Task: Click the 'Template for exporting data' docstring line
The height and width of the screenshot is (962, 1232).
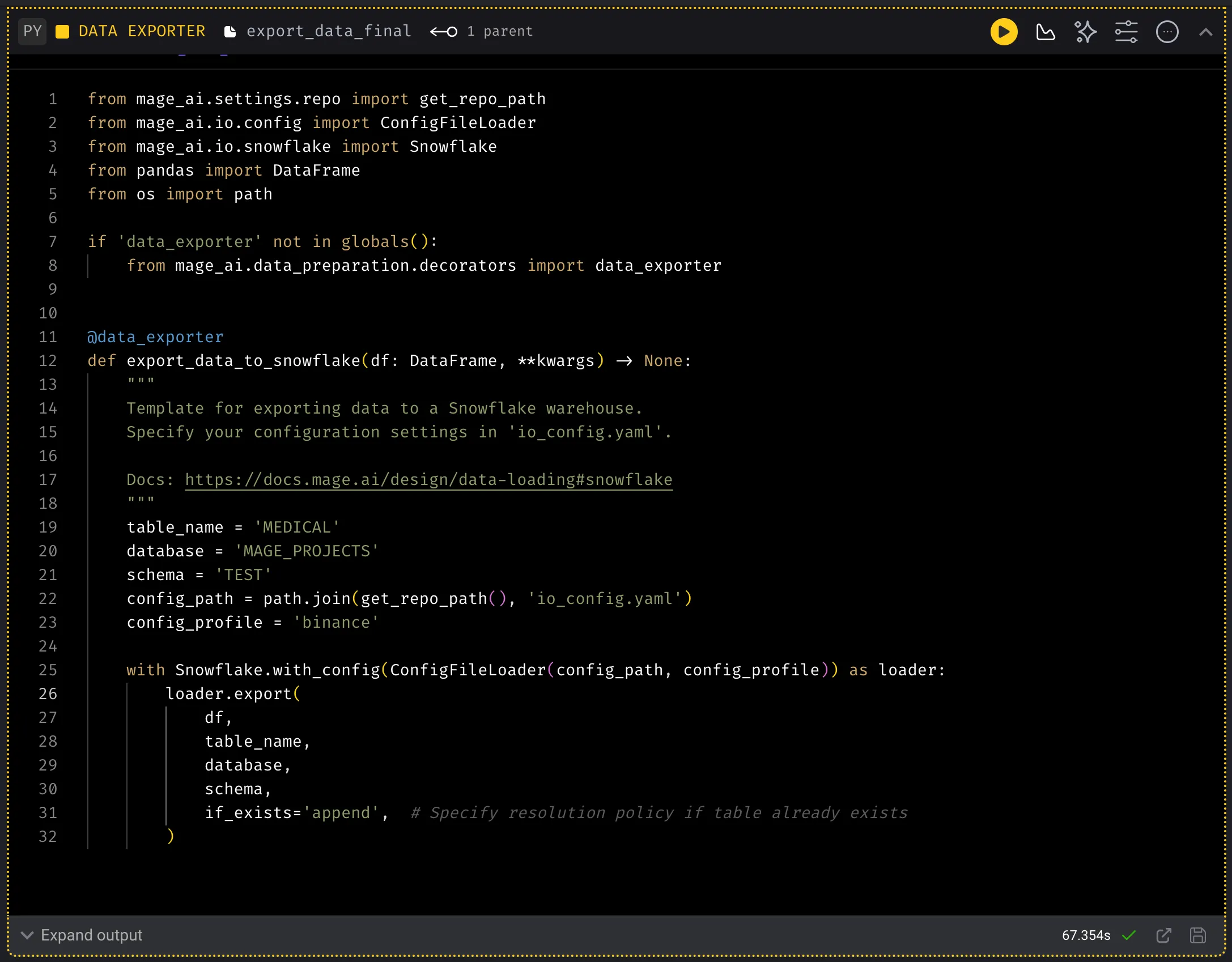Action: 384,408
